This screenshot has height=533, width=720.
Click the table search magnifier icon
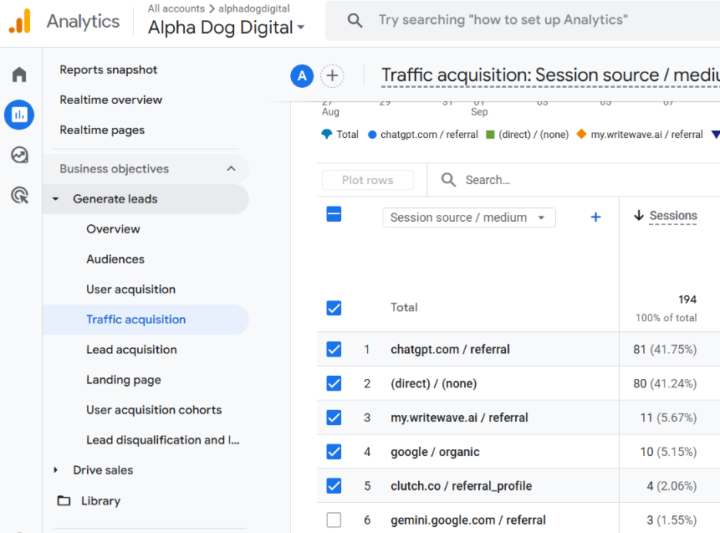click(448, 180)
